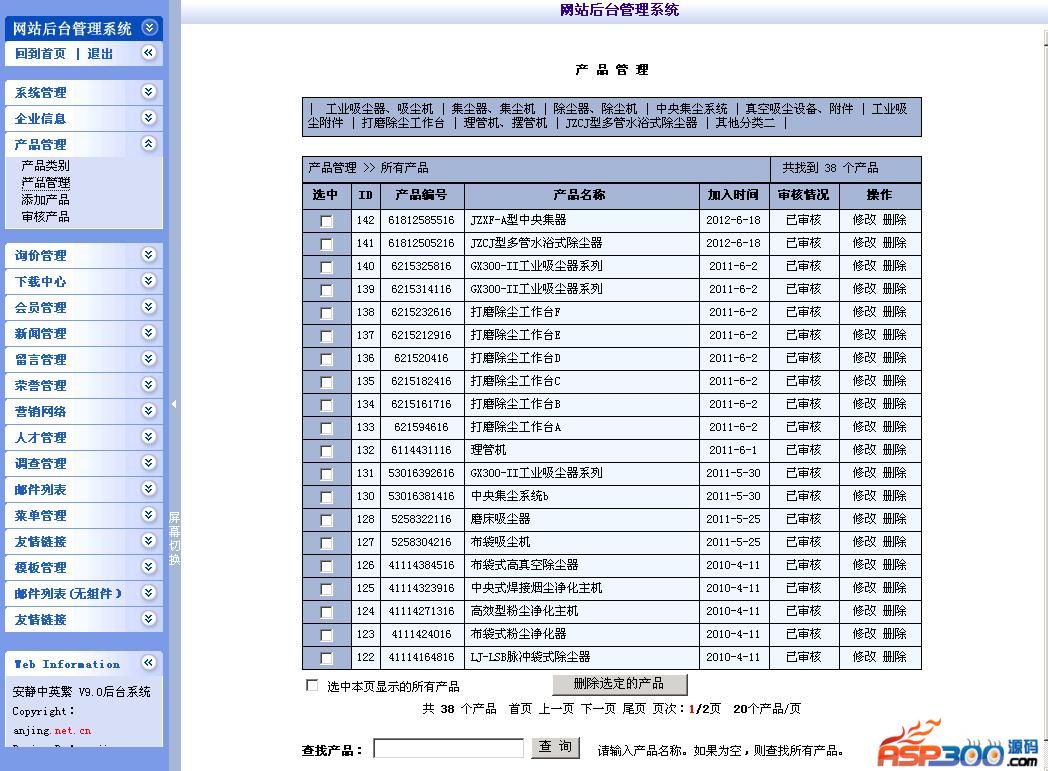This screenshot has width=1048, height=771.
Task: Click chevron icon next to 模板管理
Action: pos(149,567)
